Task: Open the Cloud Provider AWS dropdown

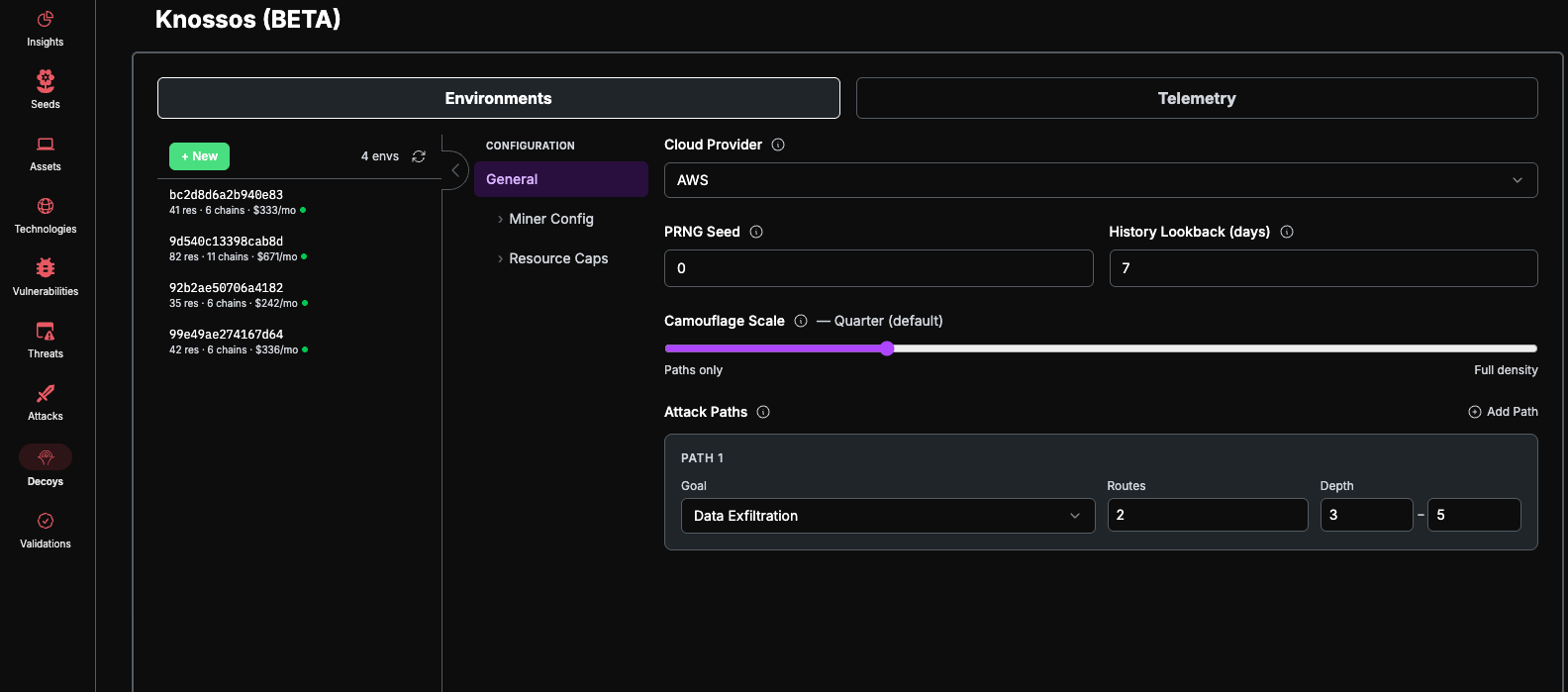Action: tap(1101, 180)
